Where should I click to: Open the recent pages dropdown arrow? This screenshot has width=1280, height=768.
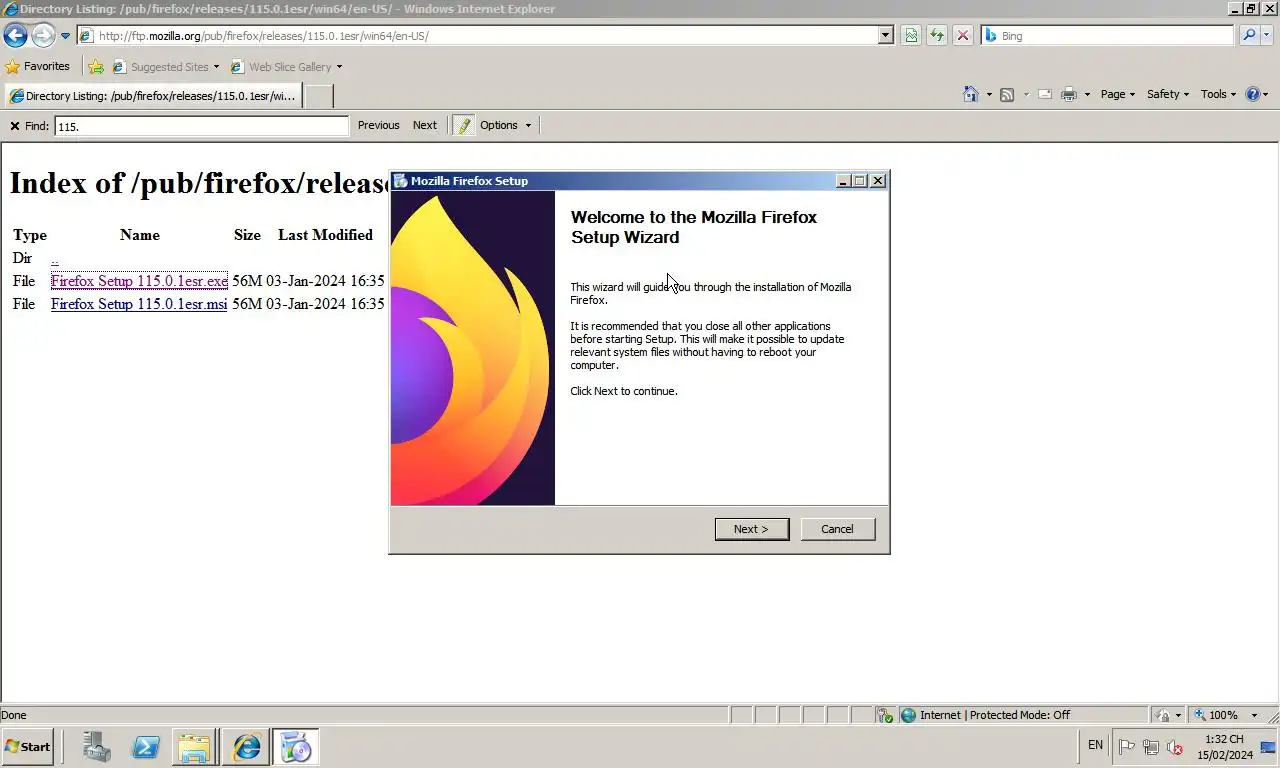pyautogui.click(x=65, y=36)
